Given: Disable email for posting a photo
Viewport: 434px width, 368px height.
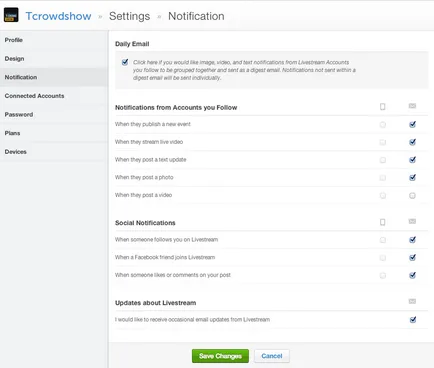Looking at the screenshot, I should point(413,177).
